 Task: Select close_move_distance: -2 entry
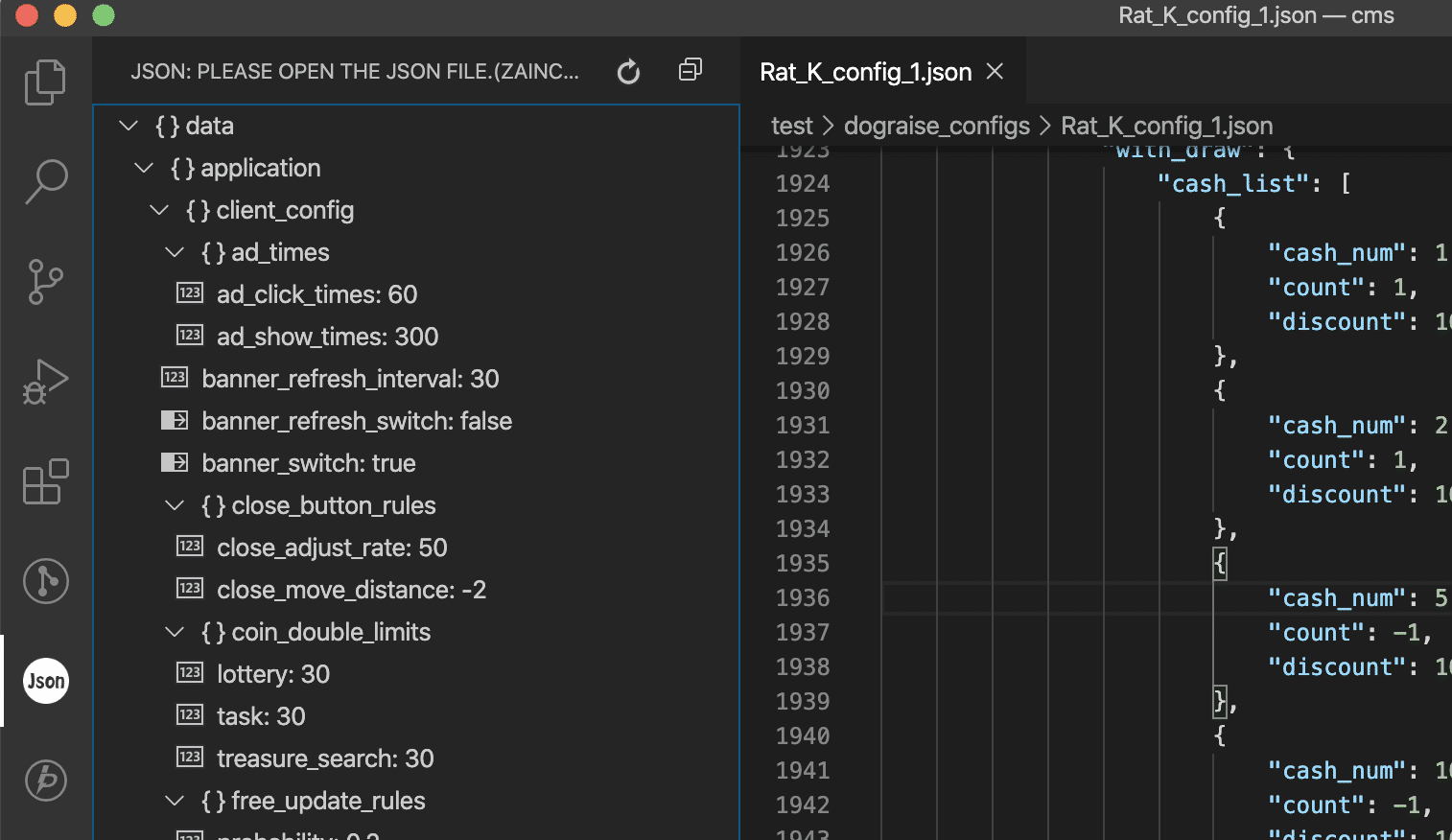(416, 590)
